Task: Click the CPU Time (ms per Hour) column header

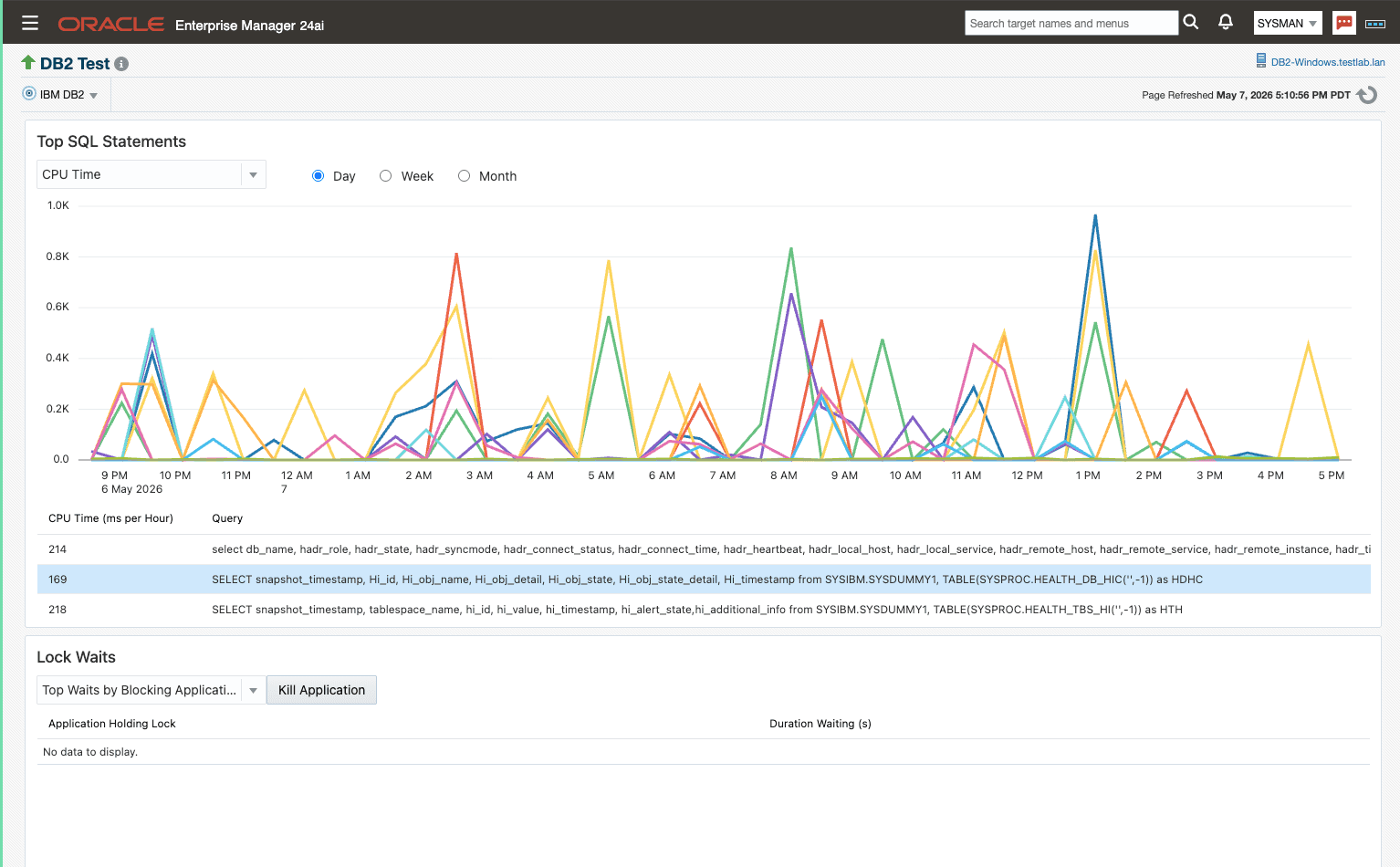Action: pos(110,518)
